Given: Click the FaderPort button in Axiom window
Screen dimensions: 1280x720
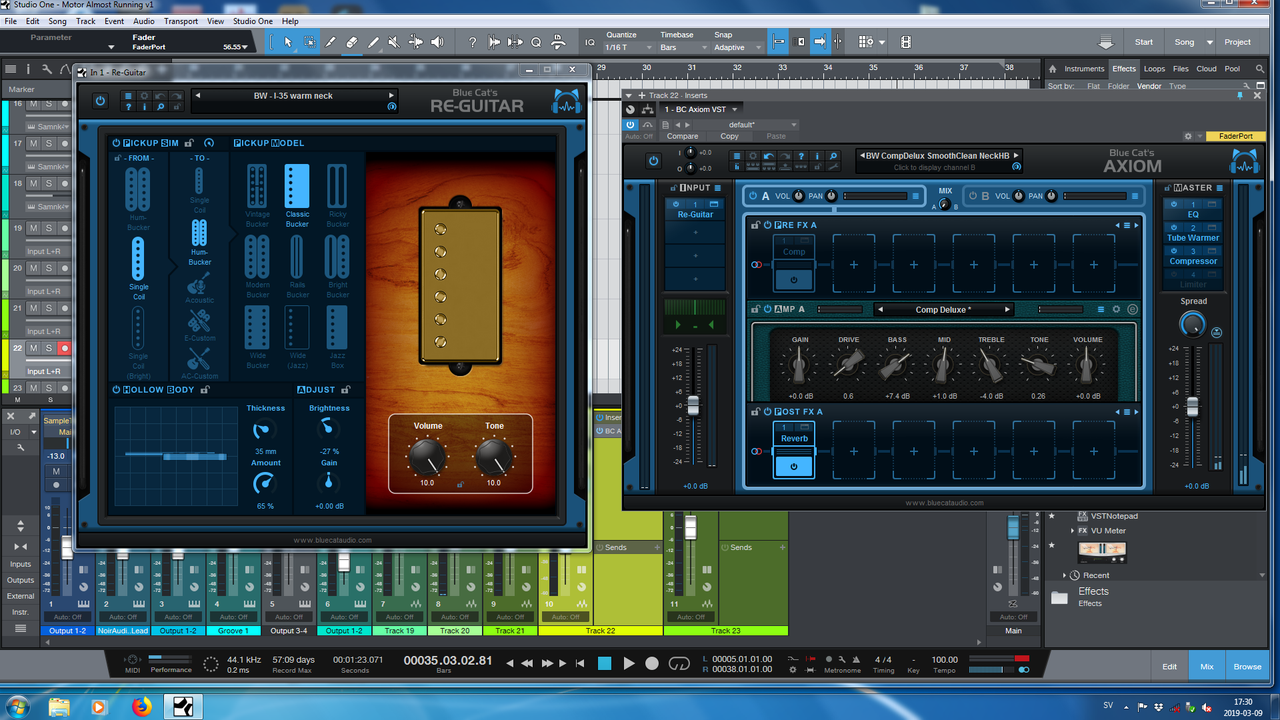Looking at the screenshot, I should (x=1236, y=136).
